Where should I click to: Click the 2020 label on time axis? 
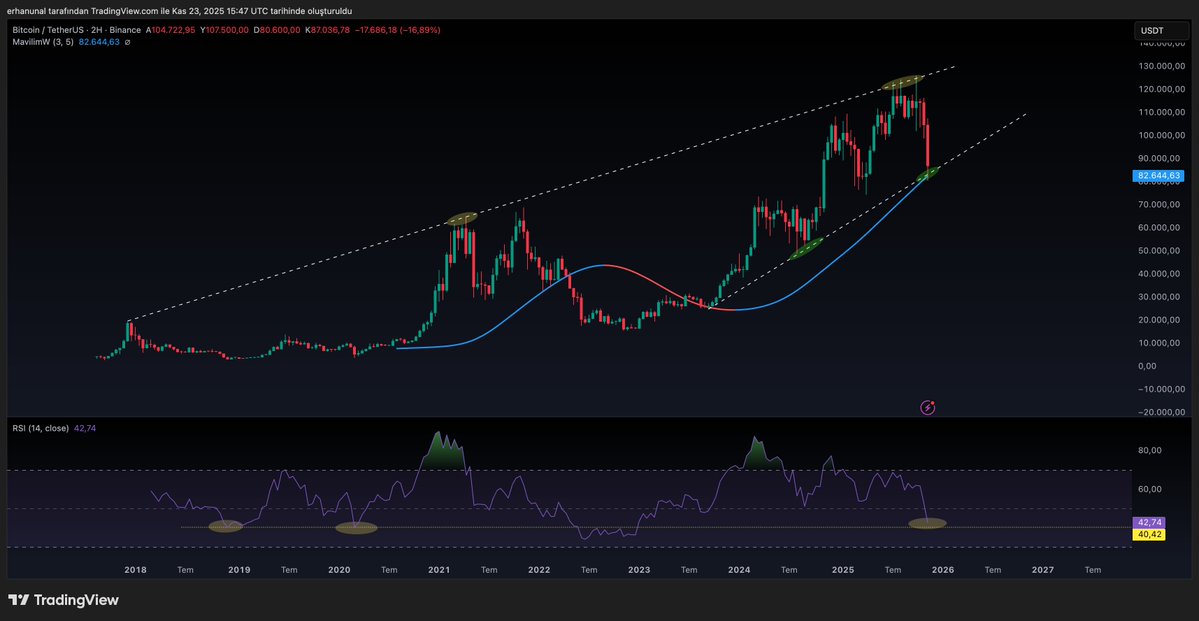coord(340,570)
